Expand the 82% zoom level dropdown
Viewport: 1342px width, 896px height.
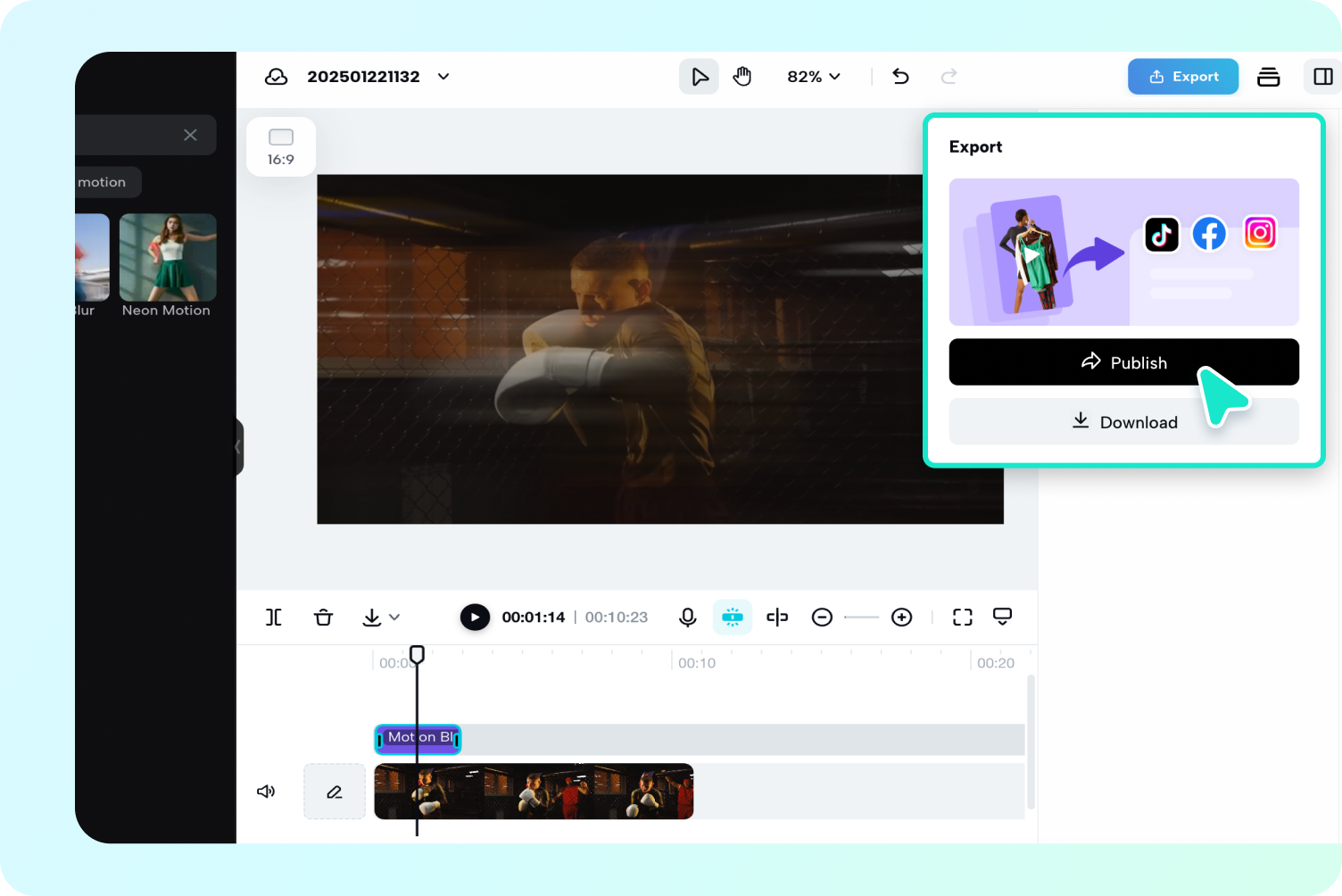click(x=813, y=77)
